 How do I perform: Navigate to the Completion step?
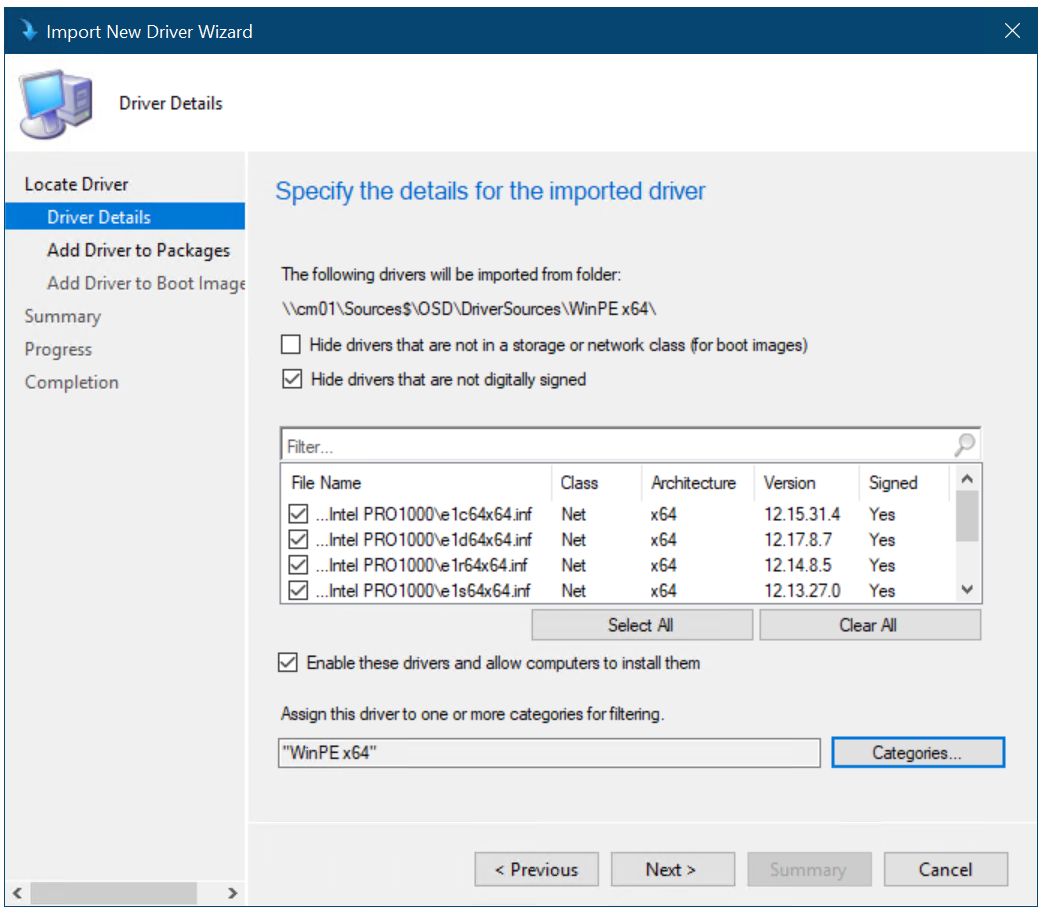tap(71, 381)
